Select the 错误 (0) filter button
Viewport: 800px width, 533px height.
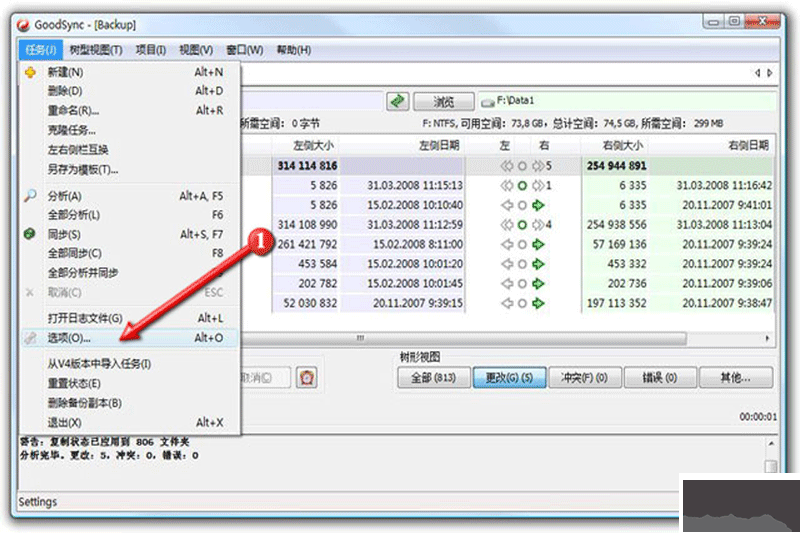[x=660, y=378]
